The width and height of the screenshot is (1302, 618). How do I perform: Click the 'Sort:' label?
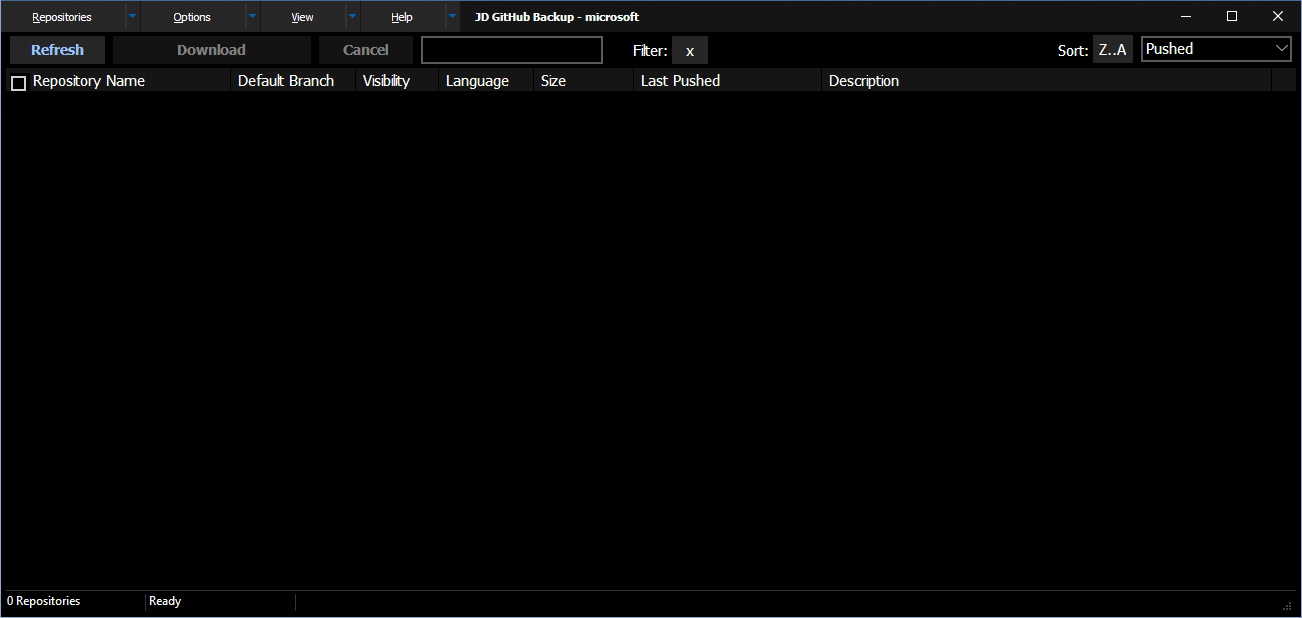pyautogui.click(x=1073, y=50)
